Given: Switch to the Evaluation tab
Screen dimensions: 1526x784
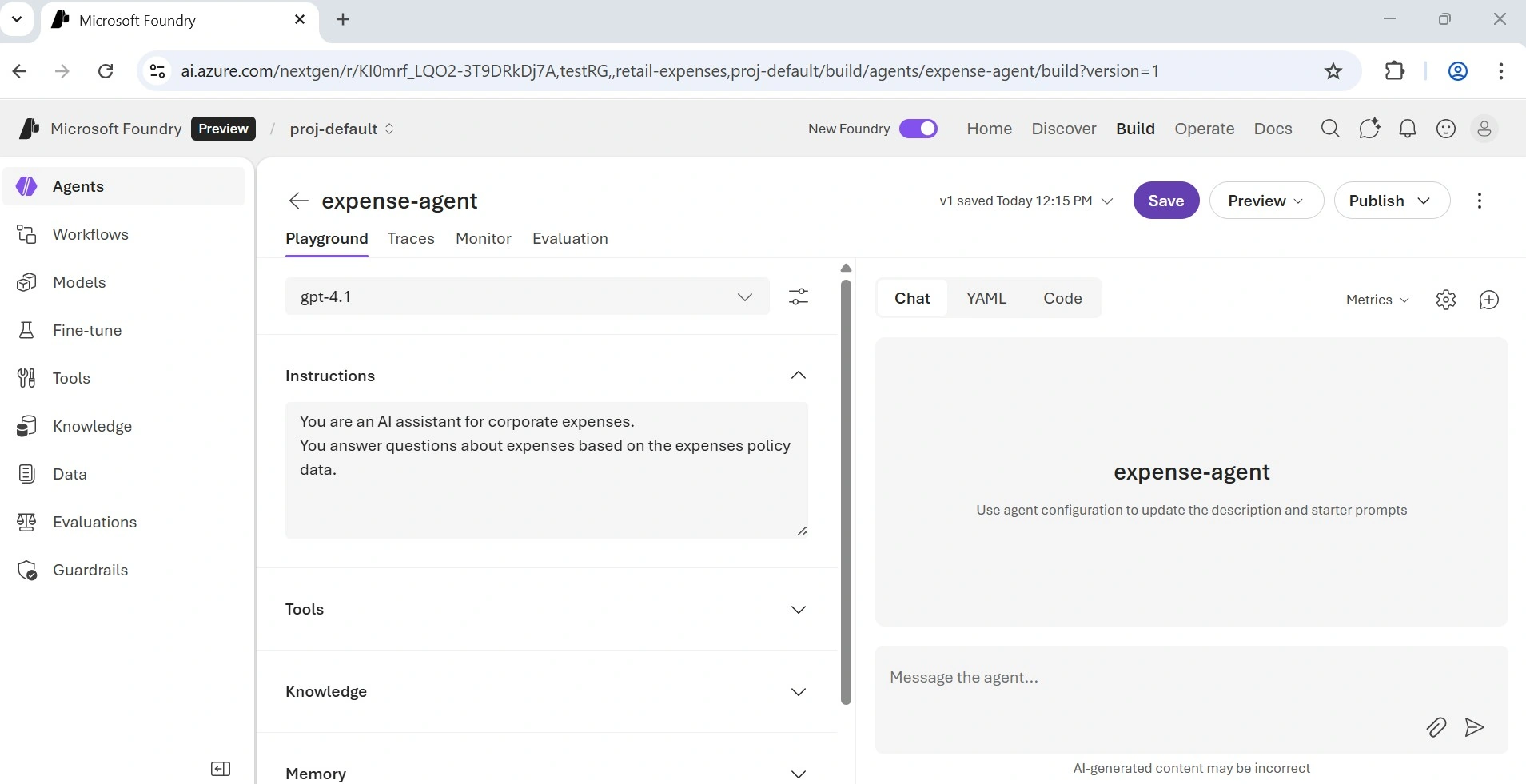Looking at the screenshot, I should pyautogui.click(x=570, y=238).
